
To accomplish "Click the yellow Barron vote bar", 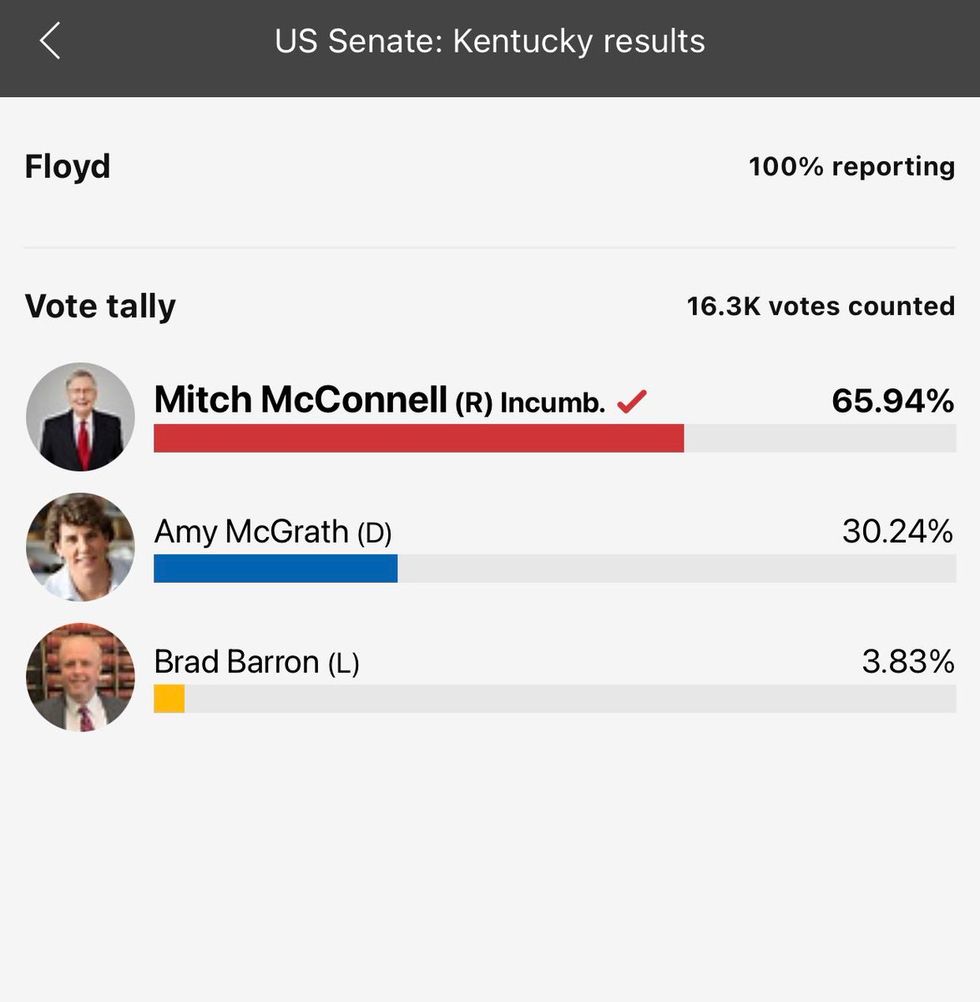I will point(169,699).
